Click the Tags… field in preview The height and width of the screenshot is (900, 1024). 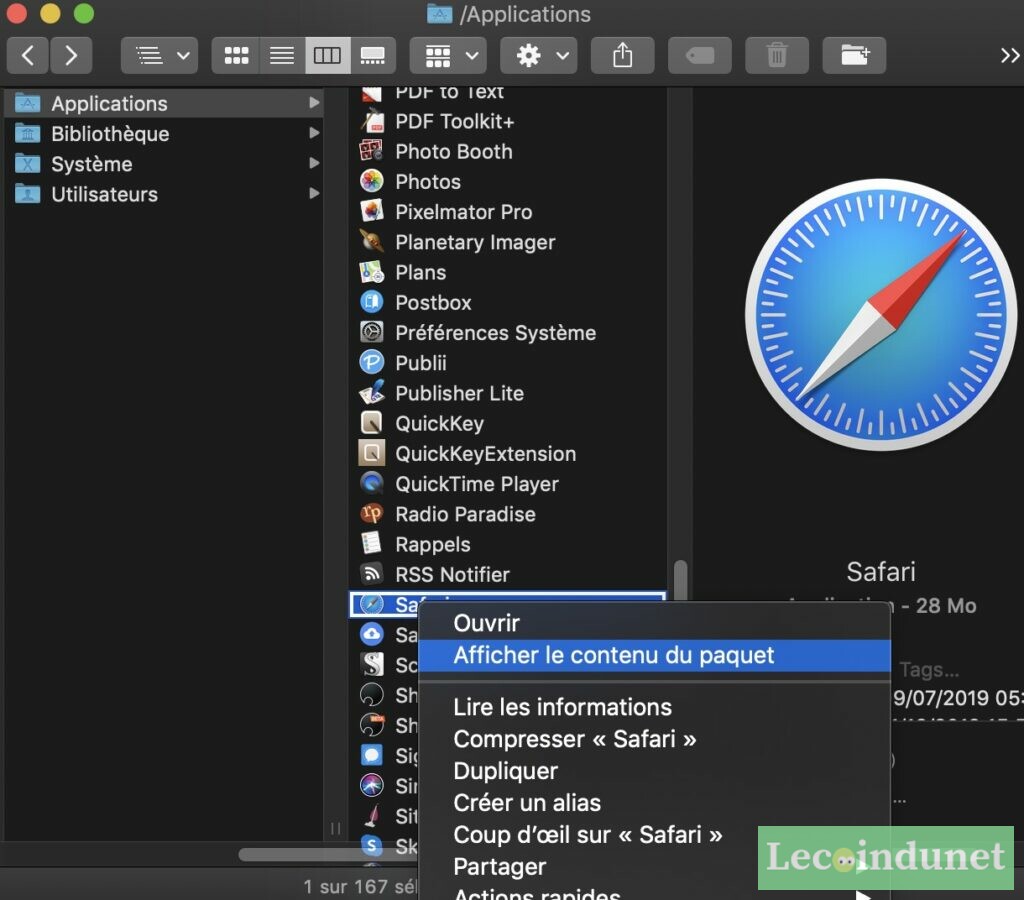pyautogui.click(x=929, y=669)
